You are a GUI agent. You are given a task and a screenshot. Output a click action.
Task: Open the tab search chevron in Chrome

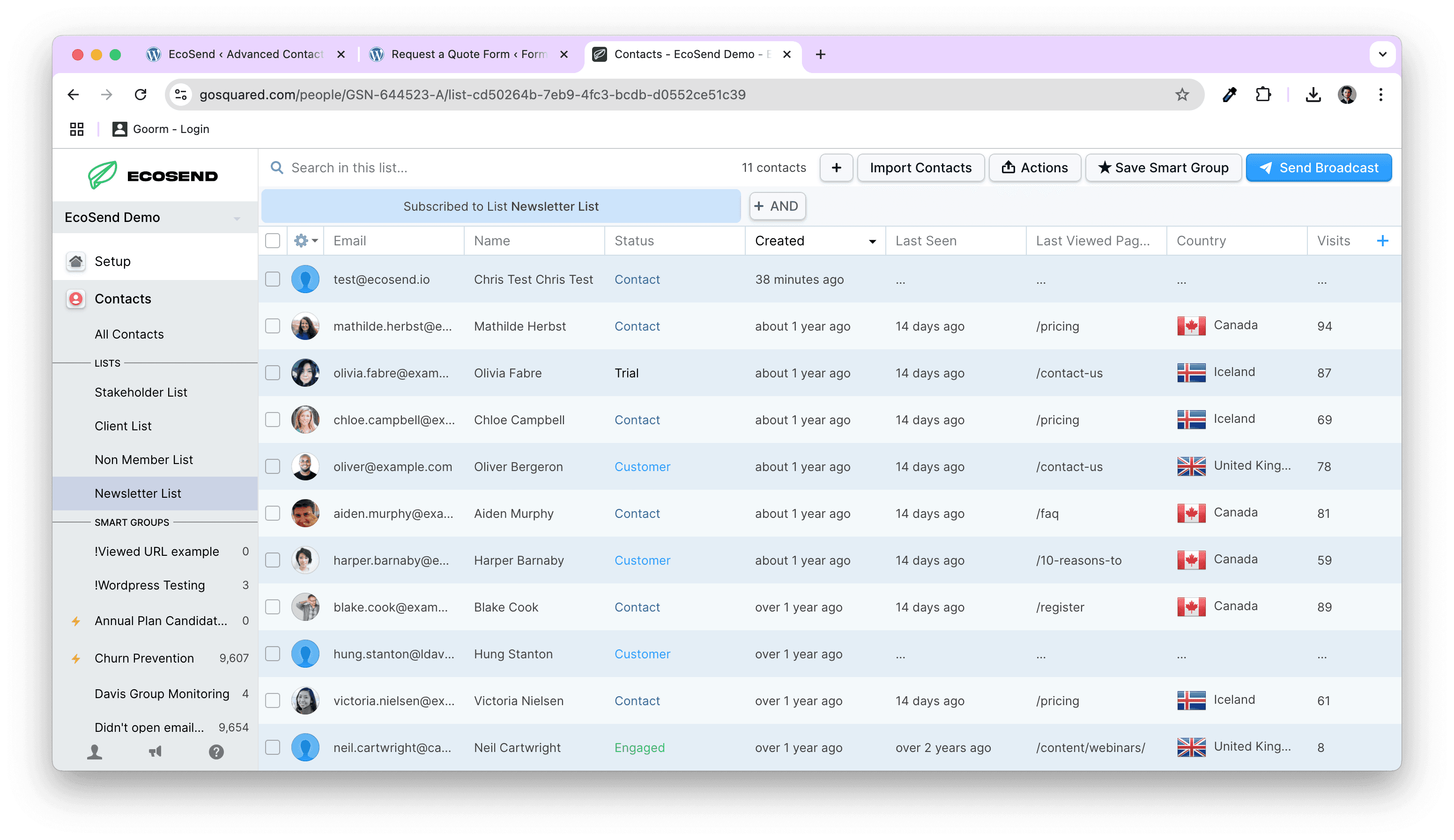pyautogui.click(x=1382, y=54)
